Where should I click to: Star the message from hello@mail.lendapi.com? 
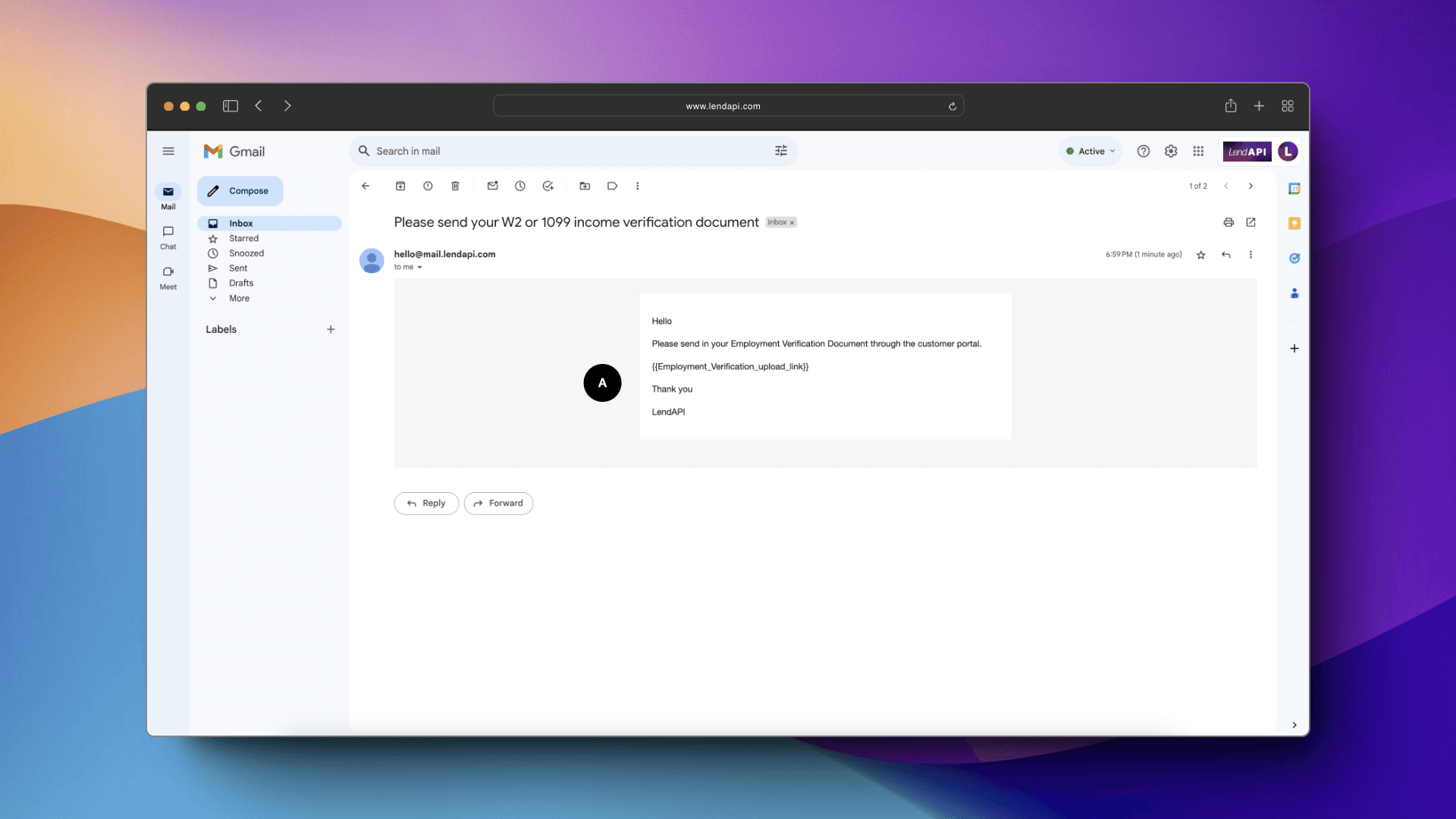pyautogui.click(x=1201, y=255)
